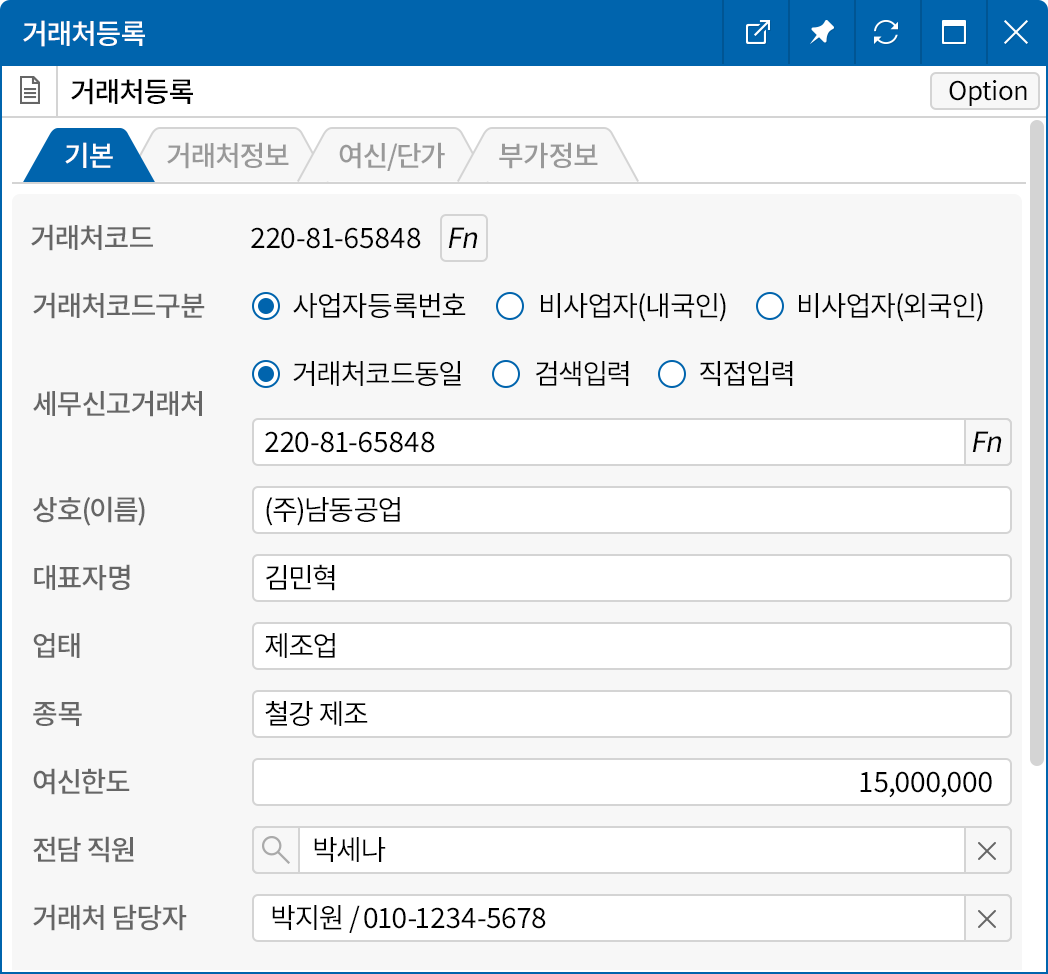The image size is (1048, 974).
Task: Open the 여신/단가 tab
Action: click(391, 156)
